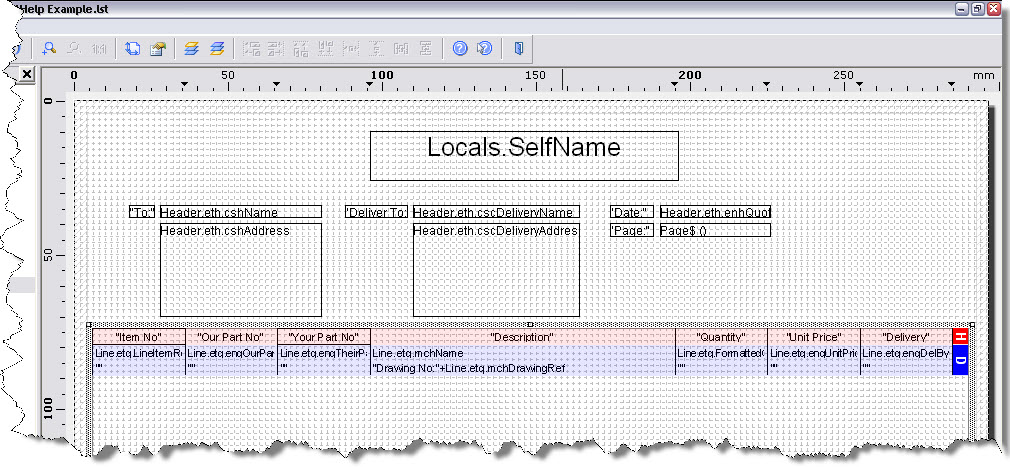1010x467 pixels.
Task: Select the Line.etq.enqOurPart cell
Action: pyautogui.click(x=231, y=353)
